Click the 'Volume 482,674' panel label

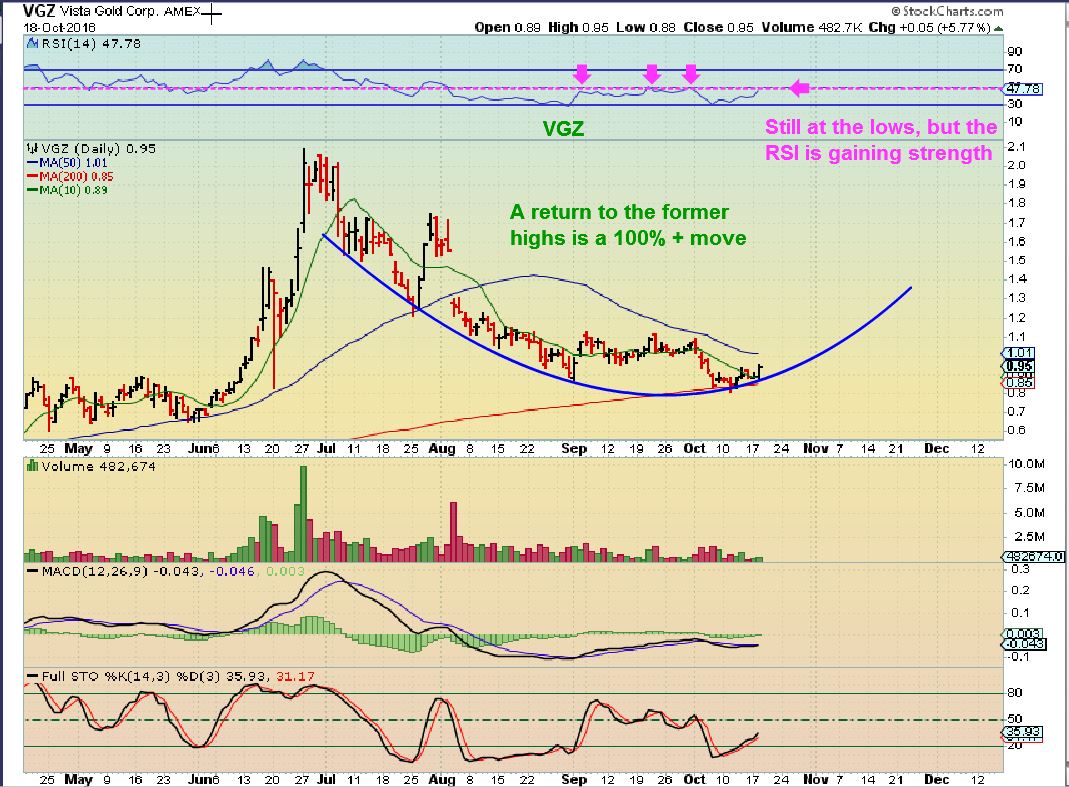(98, 466)
